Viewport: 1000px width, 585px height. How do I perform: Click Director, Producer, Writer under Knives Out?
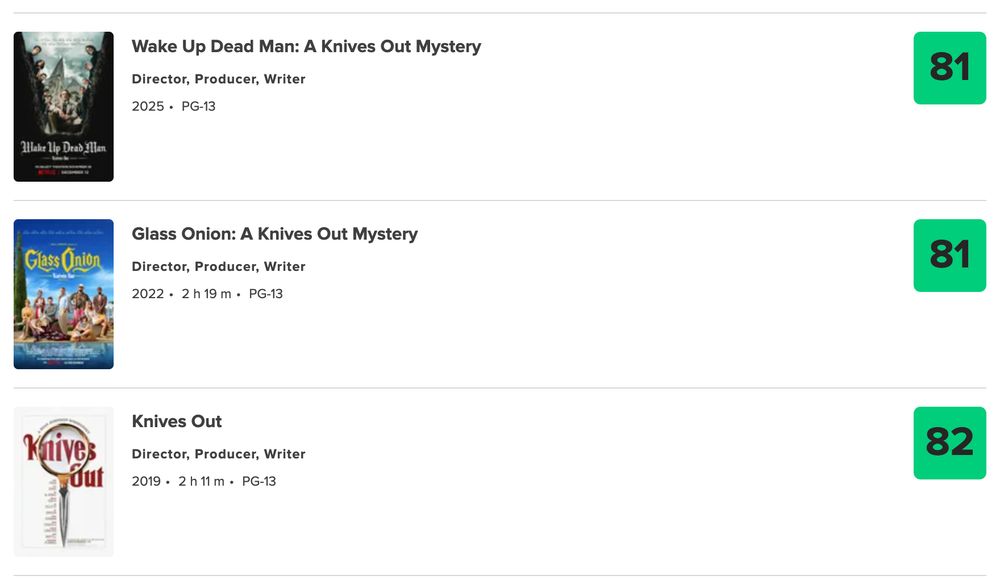pyautogui.click(x=219, y=453)
